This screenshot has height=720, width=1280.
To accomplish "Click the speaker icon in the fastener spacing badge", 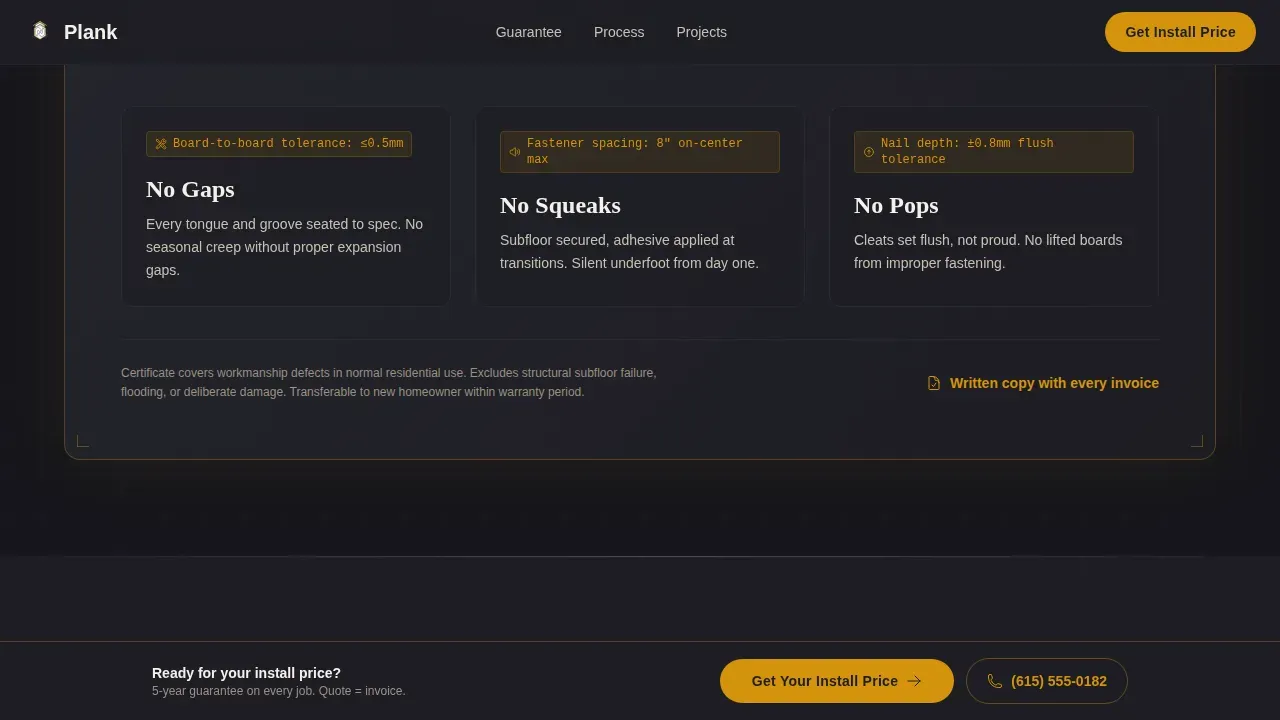I will click(x=515, y=152).
